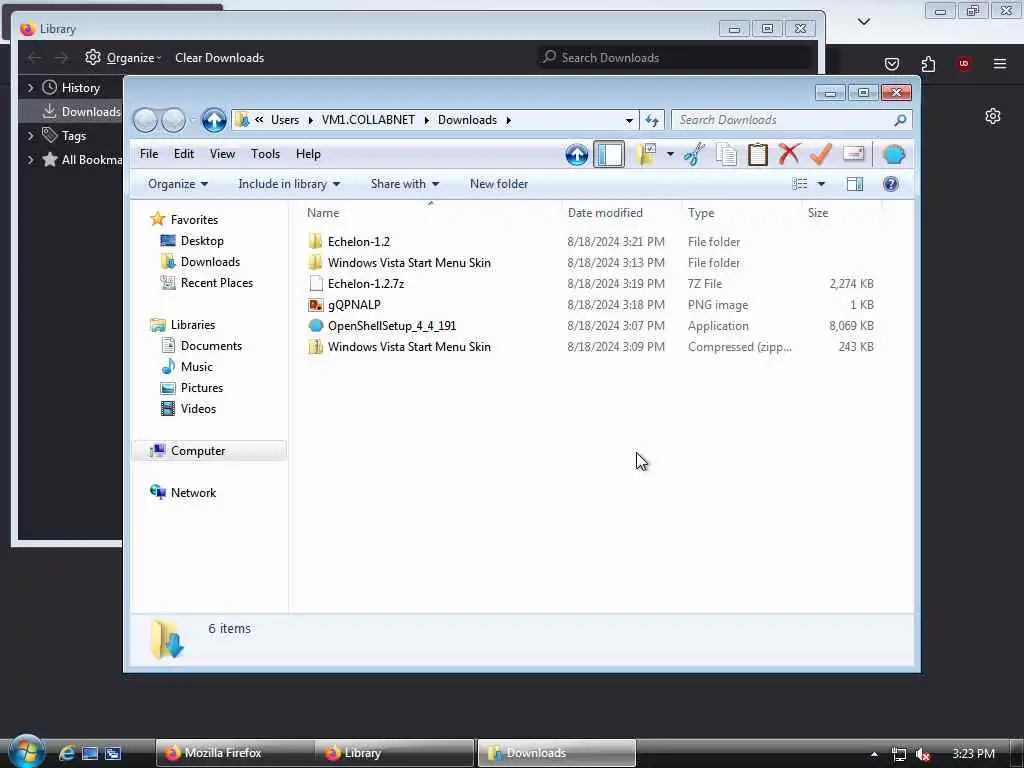Open the File menu
Image resolution: width=1024 pixels, height=768 pixels.
[149, 154]
